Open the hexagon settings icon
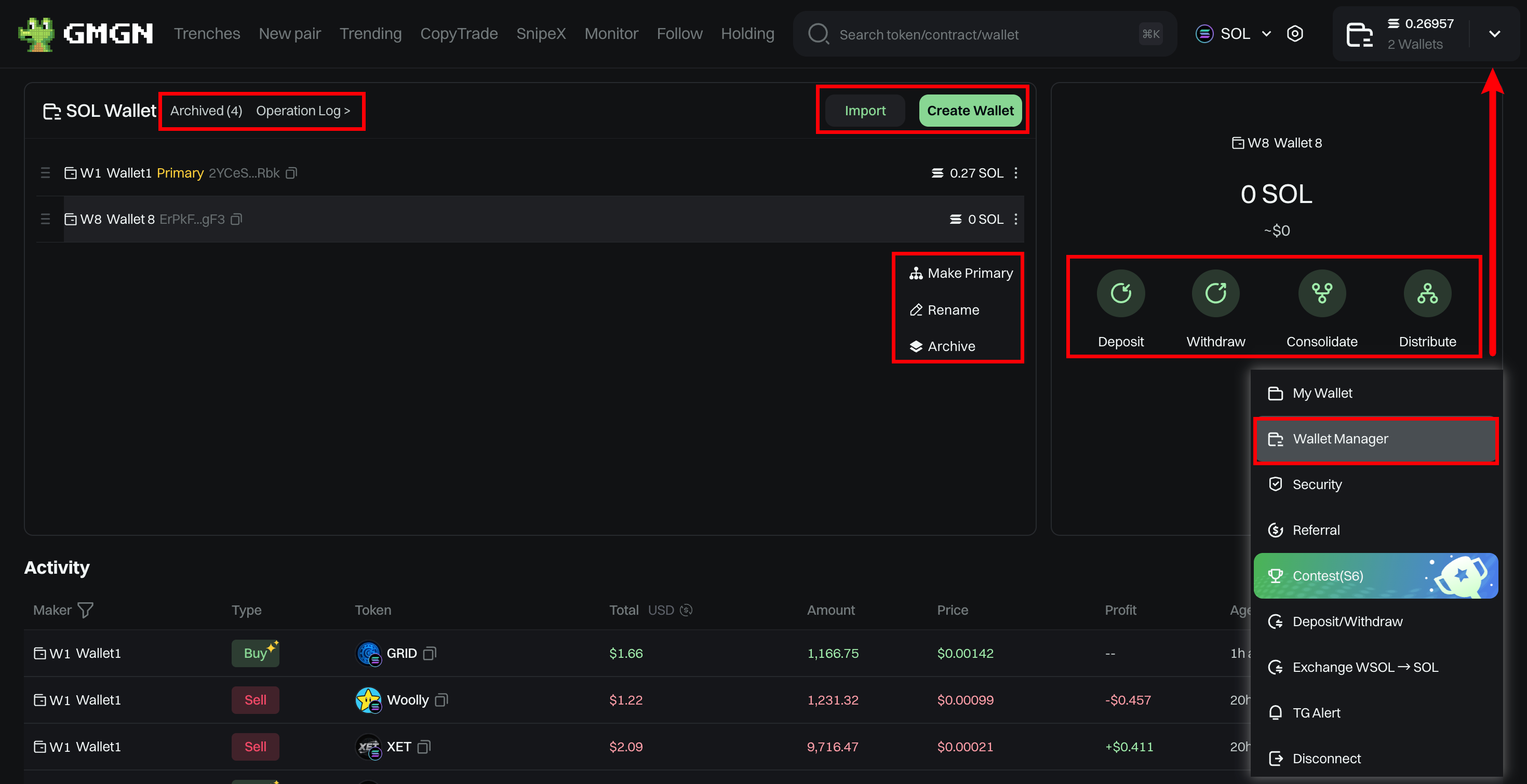Viewport: 1527px width, 784px height. 1295,34
